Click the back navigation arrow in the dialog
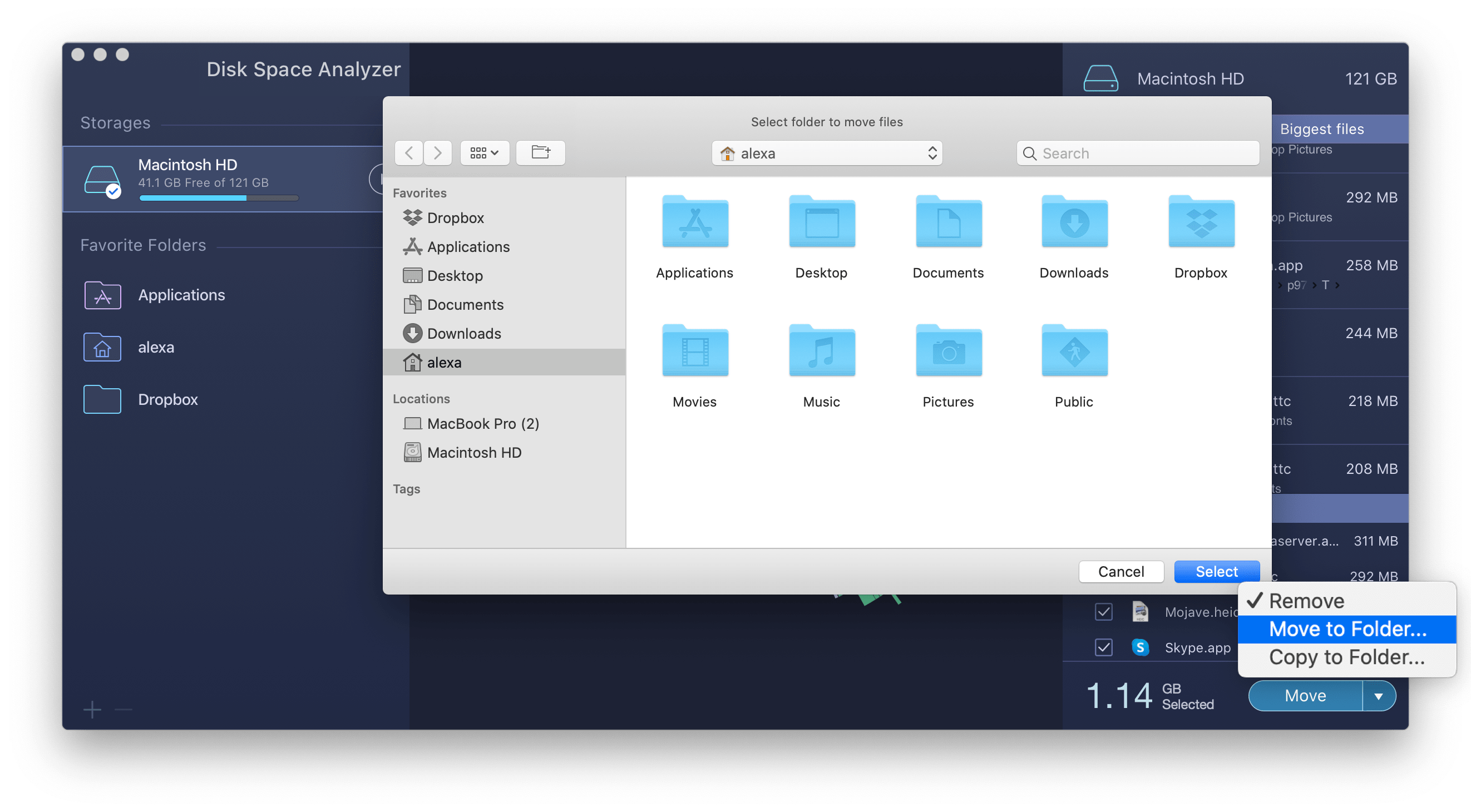1471x812 pixels. tap(408, 152)
